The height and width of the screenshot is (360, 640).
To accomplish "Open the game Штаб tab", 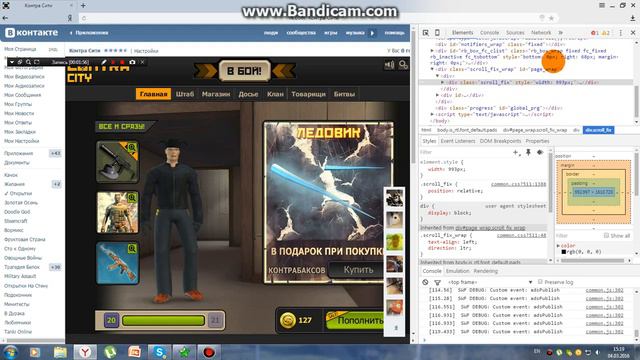I will (184, 94).
